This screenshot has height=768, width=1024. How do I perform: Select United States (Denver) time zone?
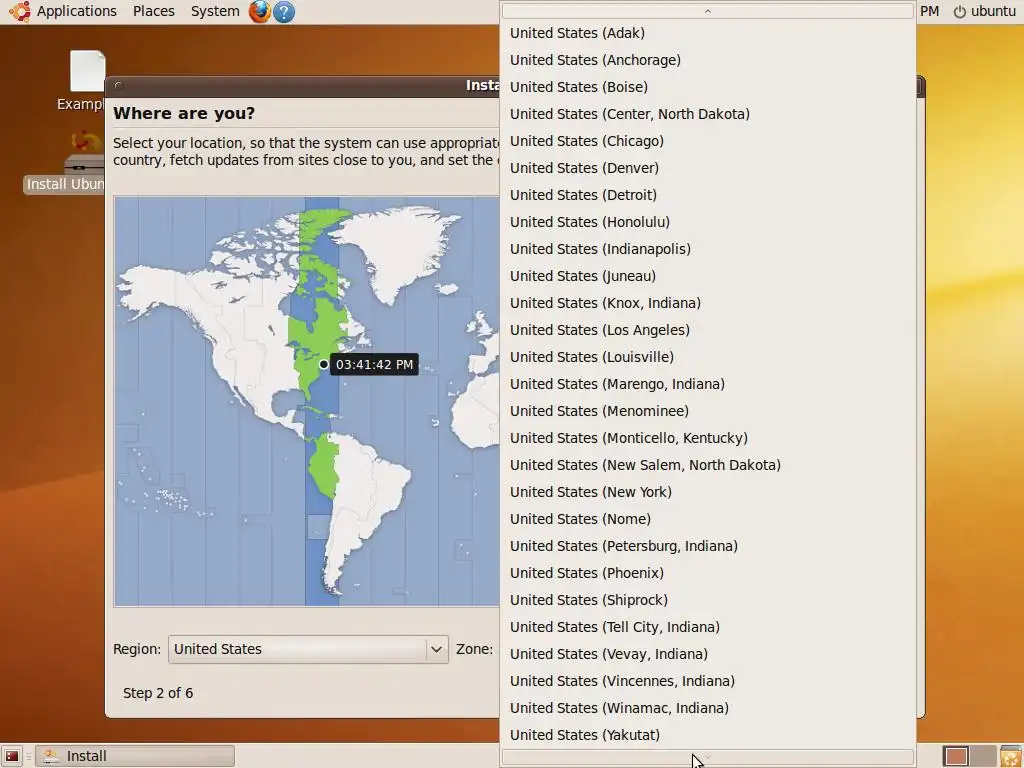(707, 168)
